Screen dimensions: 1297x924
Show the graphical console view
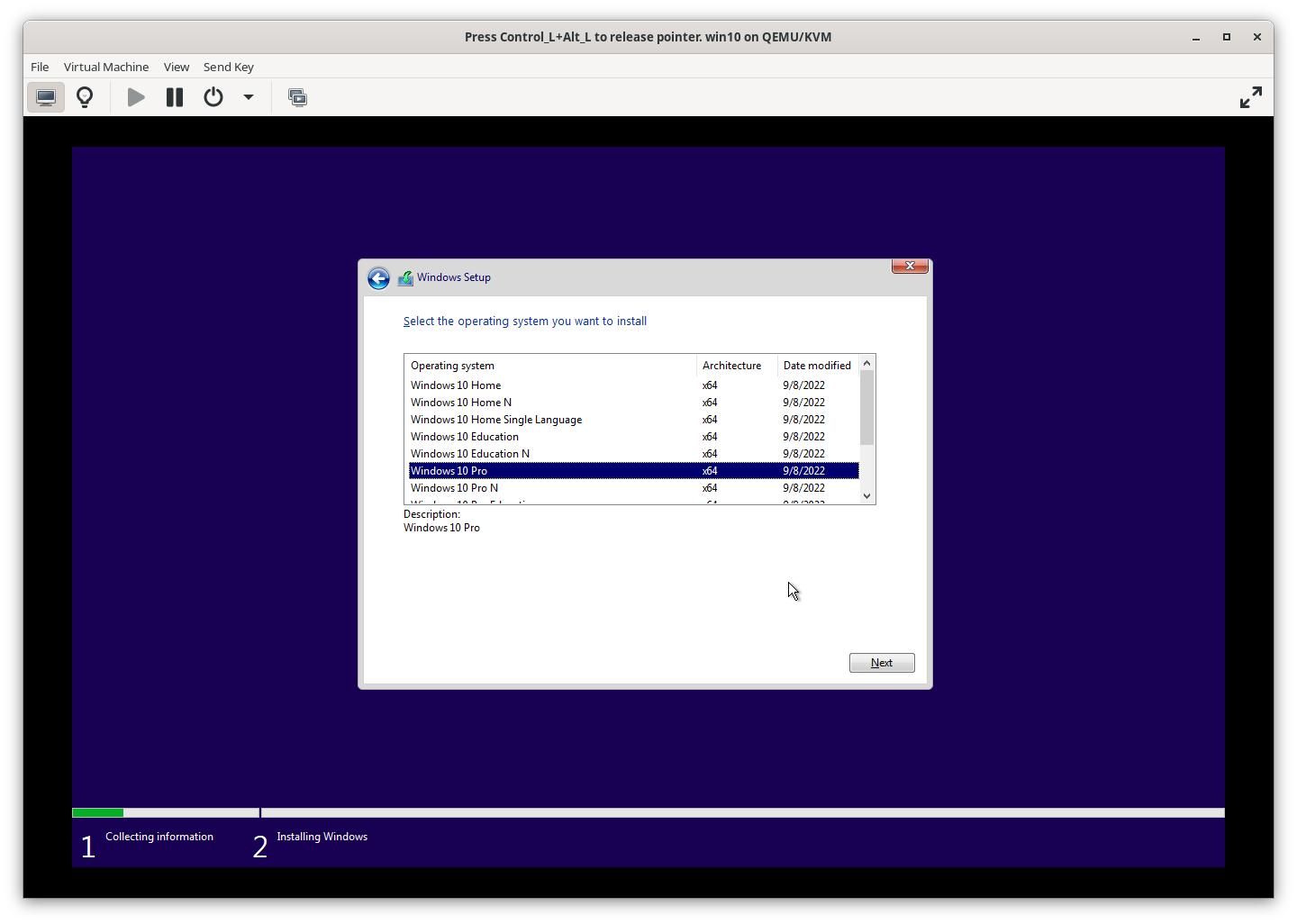click(x=46, y=97)
